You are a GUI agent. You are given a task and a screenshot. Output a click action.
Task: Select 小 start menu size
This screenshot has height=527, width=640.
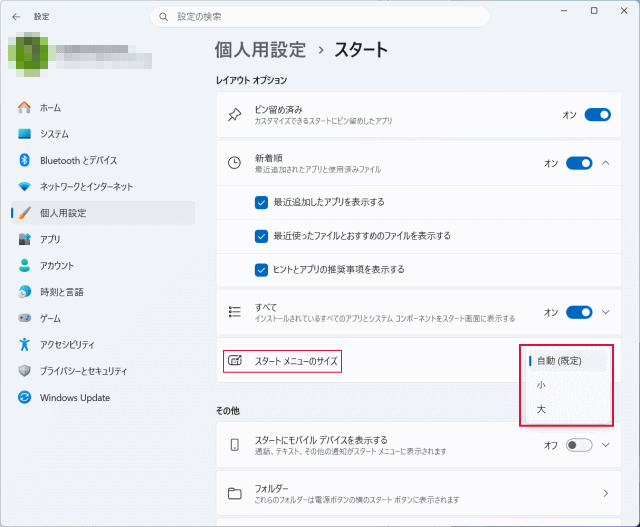(x=567, y=385)
